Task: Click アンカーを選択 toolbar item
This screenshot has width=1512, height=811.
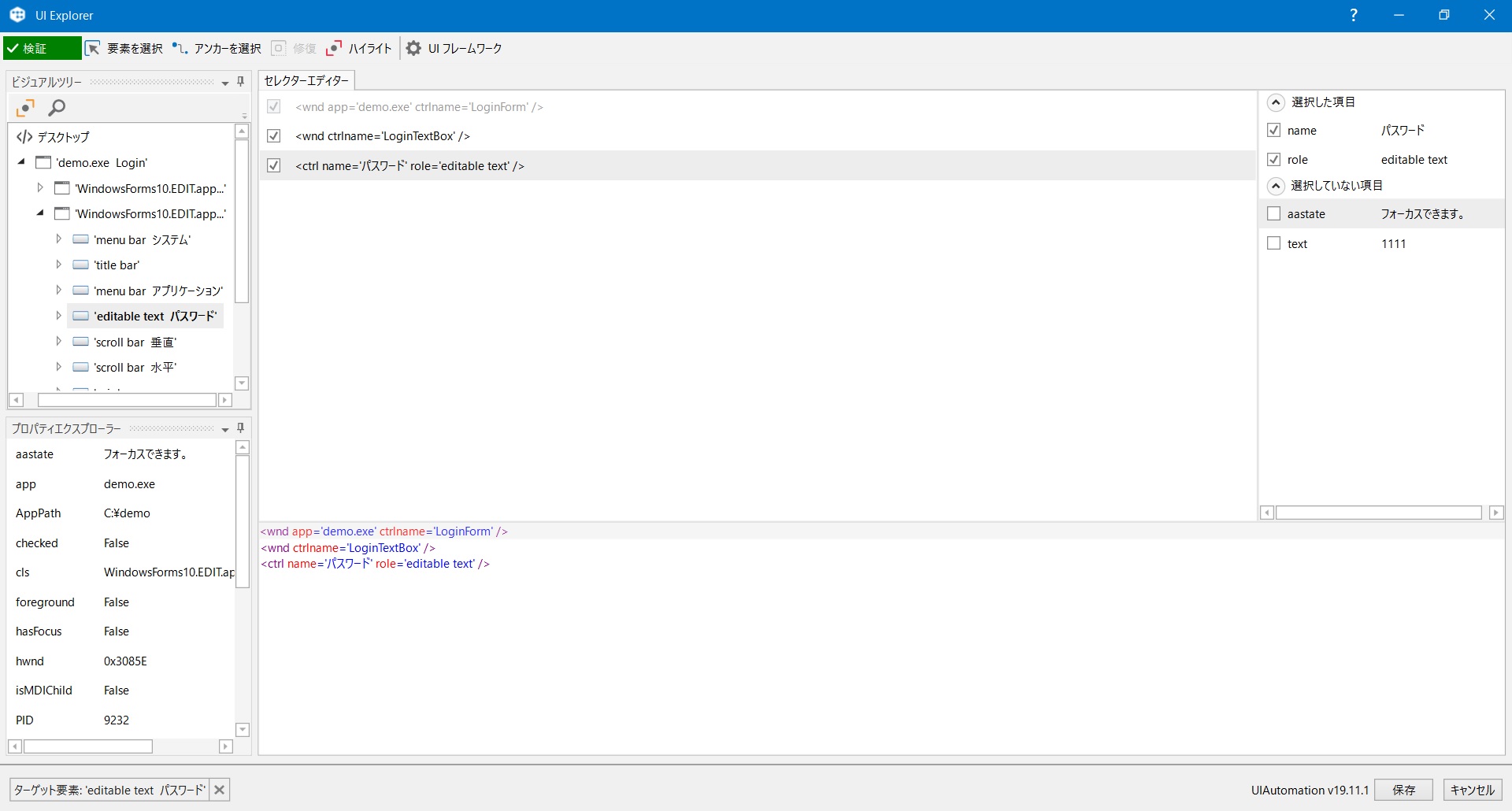Action: click(x=217, y=48)
